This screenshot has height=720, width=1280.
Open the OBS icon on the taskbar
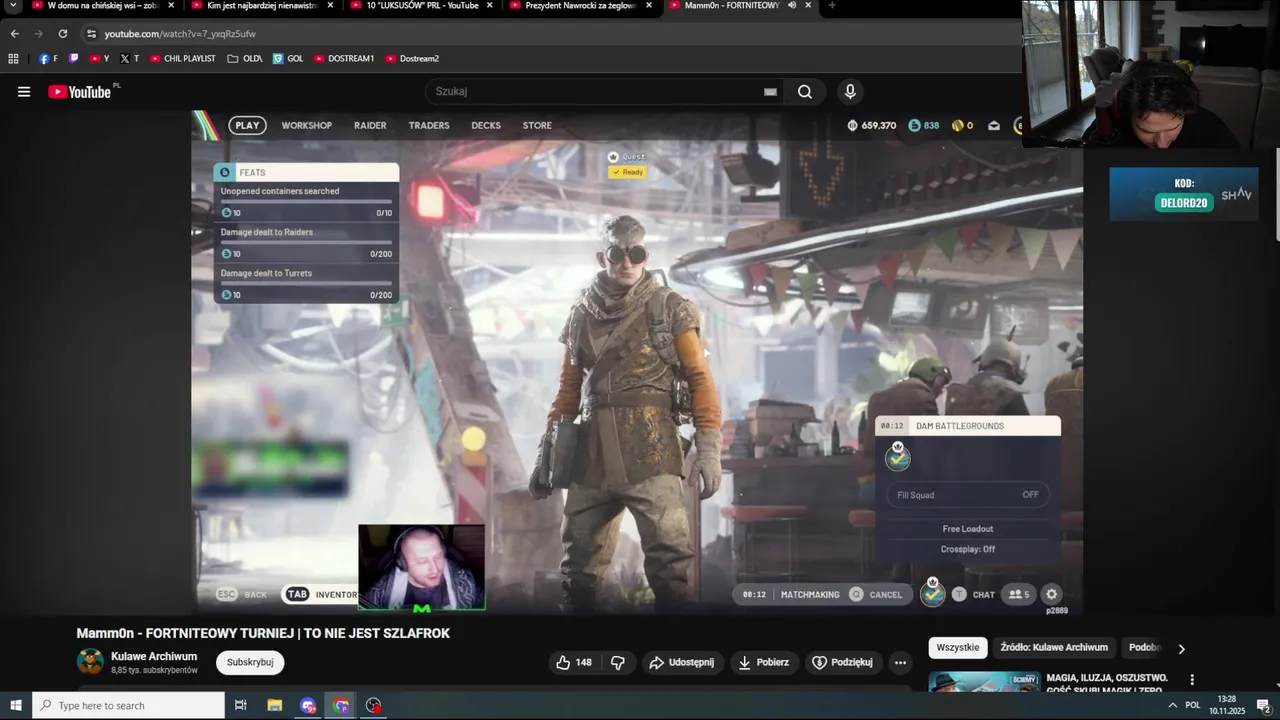coord(374,705)
